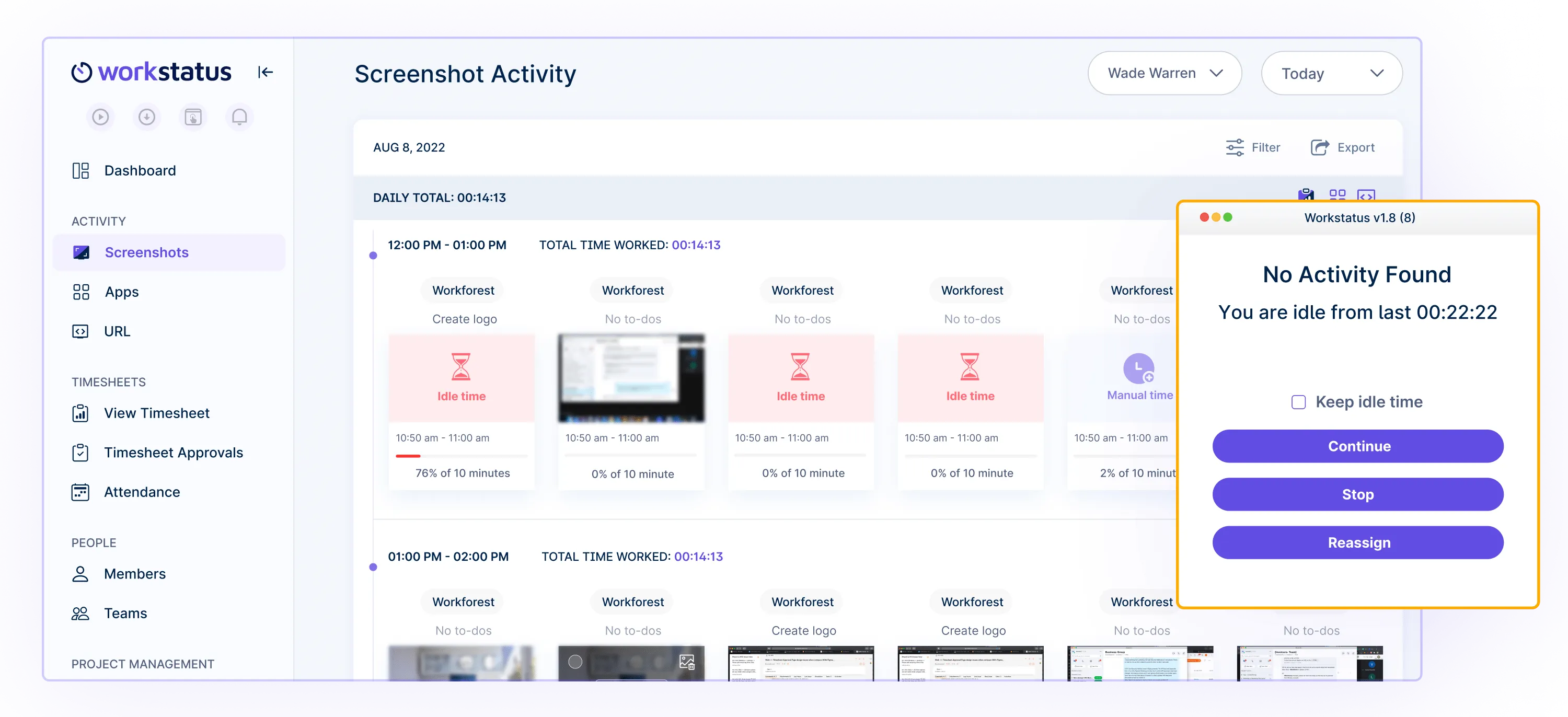The height and width of the screenshot is (717, 1568).
Task: Click the Dashboard icon
Action: (x=81, y=170)
